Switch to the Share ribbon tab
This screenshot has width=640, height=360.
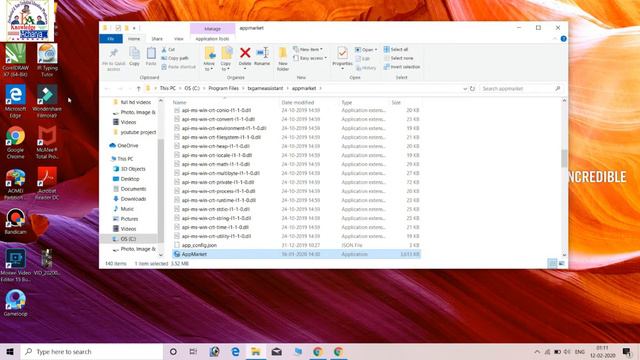(x=157, y=39)
